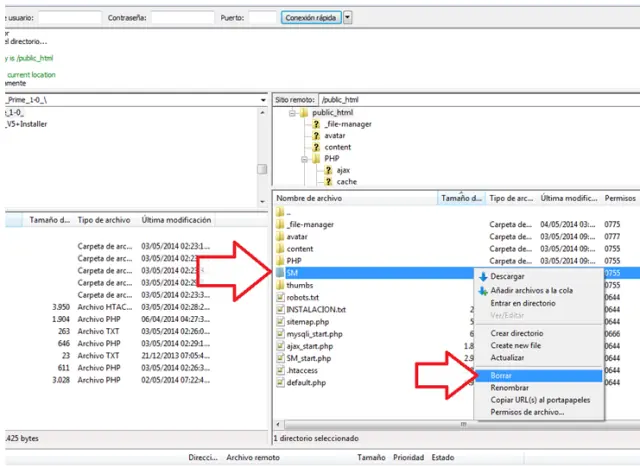Sort local list by Tamaño d... column
Image resolution: width=640 pixels, height=467 pixels.
(49, 220)
